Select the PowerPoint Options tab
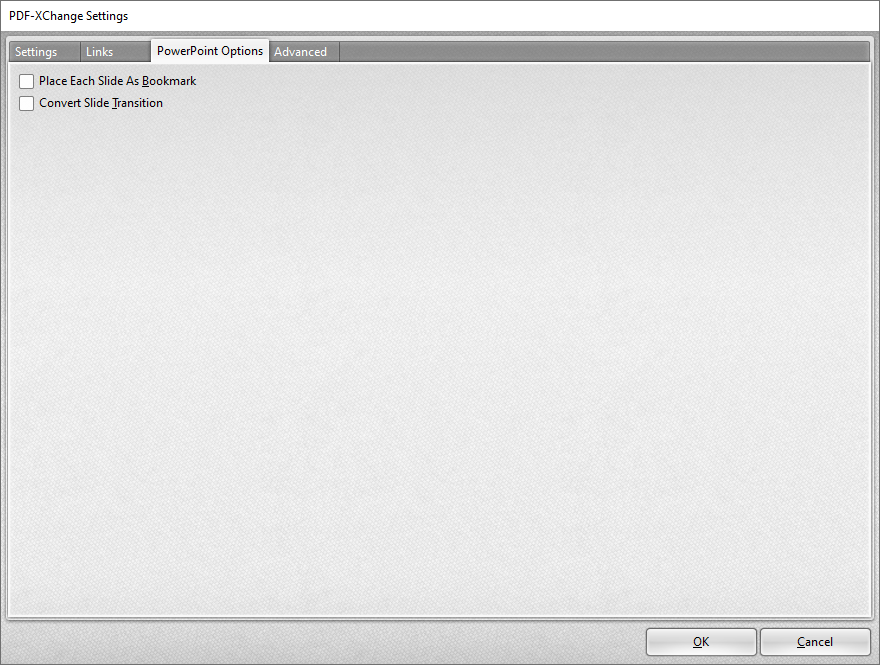This screenshot has width=880, height=665. [209, 51]
